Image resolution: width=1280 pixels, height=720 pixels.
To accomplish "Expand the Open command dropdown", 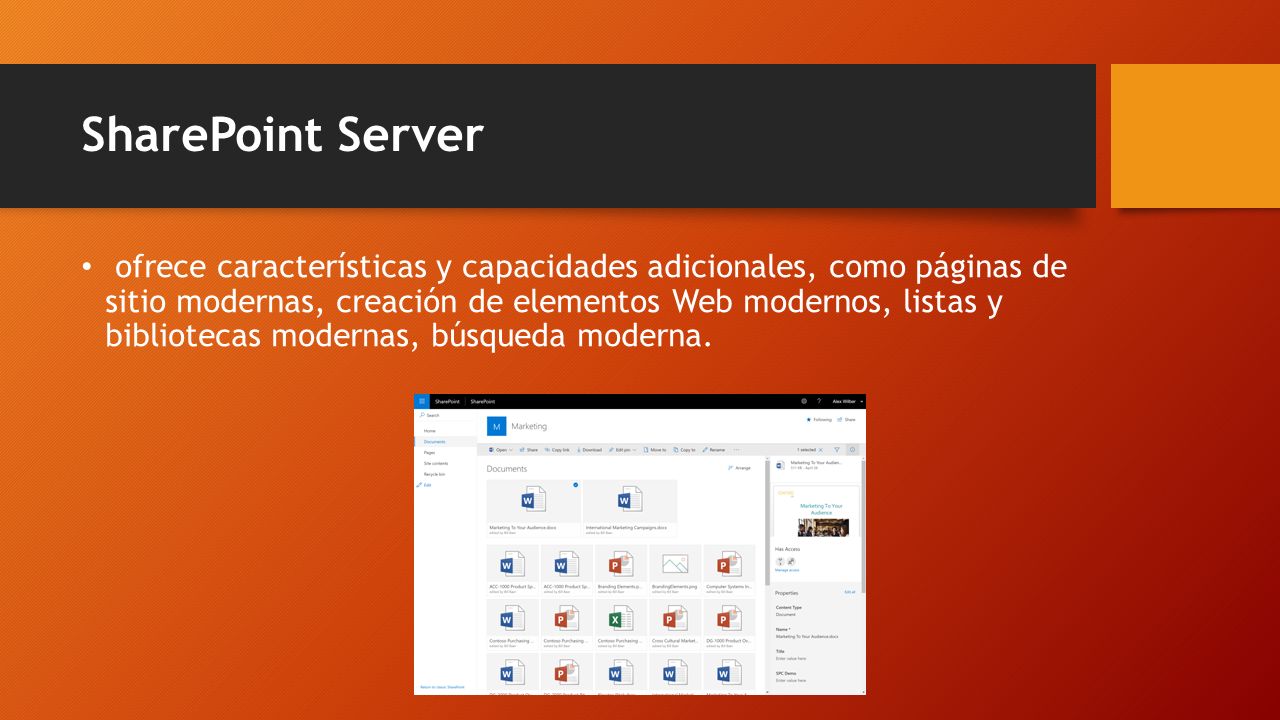I will (500, 450).
